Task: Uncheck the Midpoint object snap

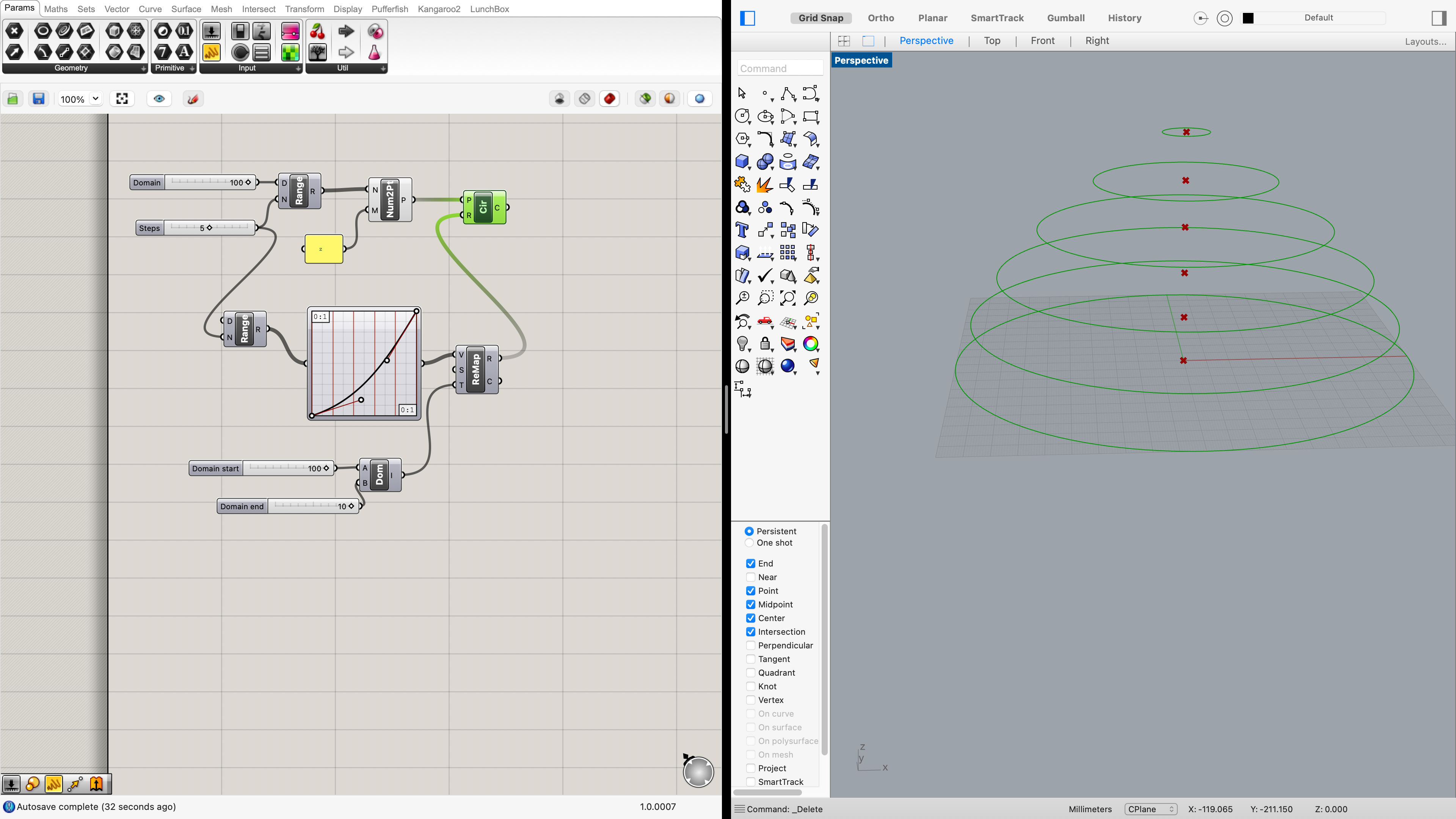Action: 751,604
